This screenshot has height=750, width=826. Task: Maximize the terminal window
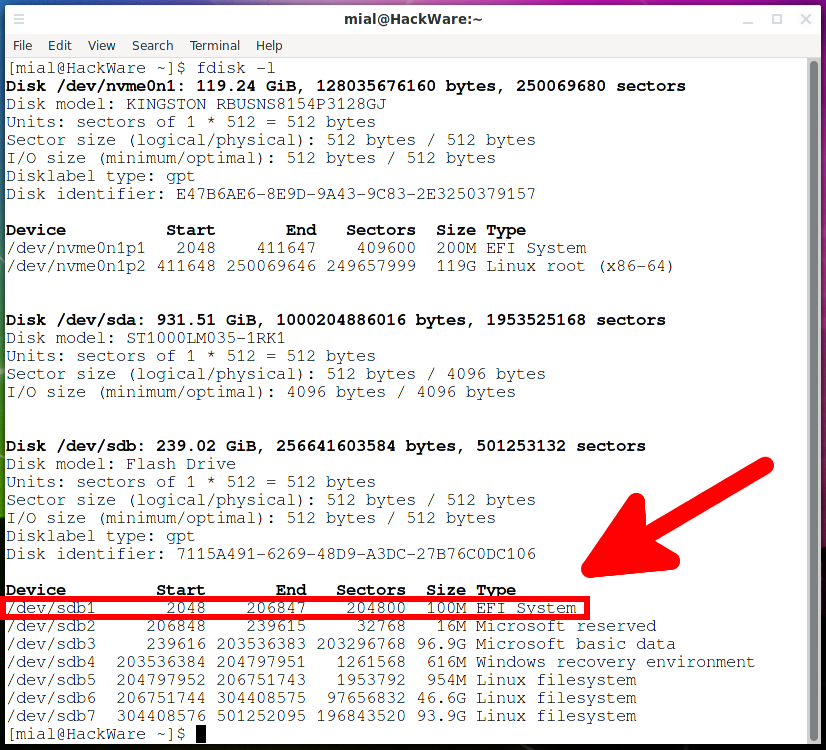(x=777, y=19)
